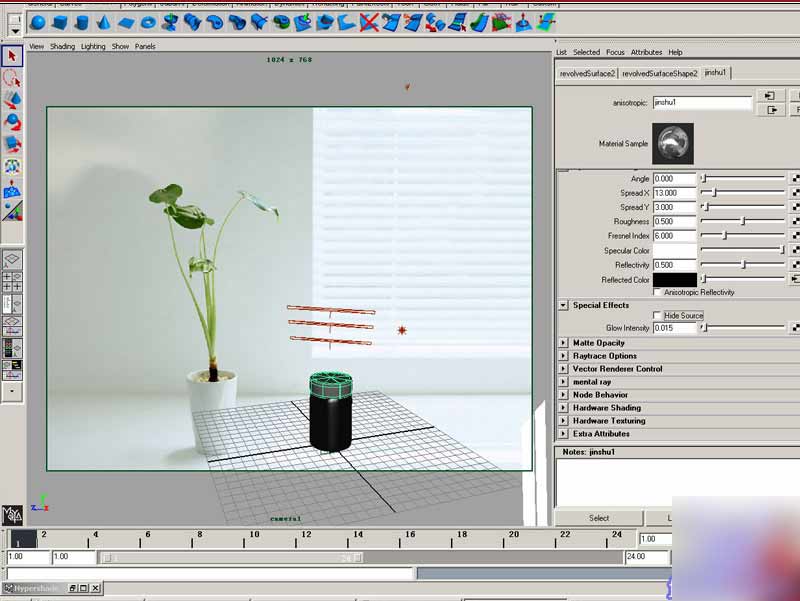Image resolution: width=800 pixels, height=601 pixels.
Task: Select the Soft Modification tool
Action: (x=12, y=189)
